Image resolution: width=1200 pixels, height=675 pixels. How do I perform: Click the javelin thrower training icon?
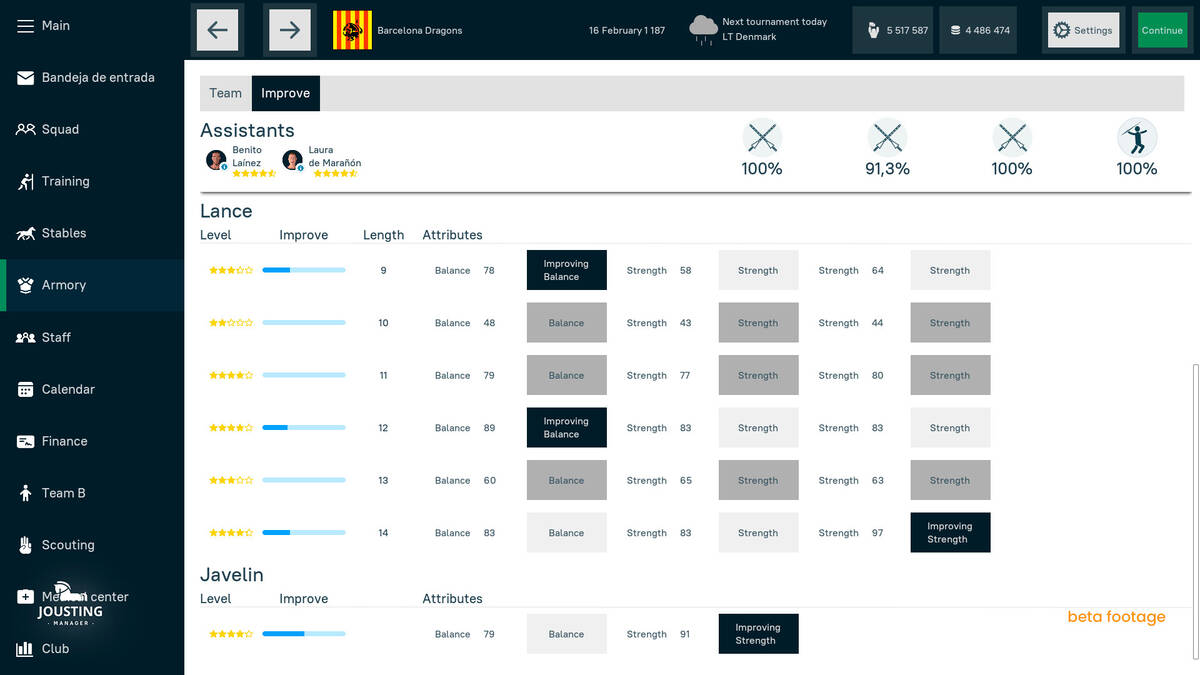tap(1137, 137)
